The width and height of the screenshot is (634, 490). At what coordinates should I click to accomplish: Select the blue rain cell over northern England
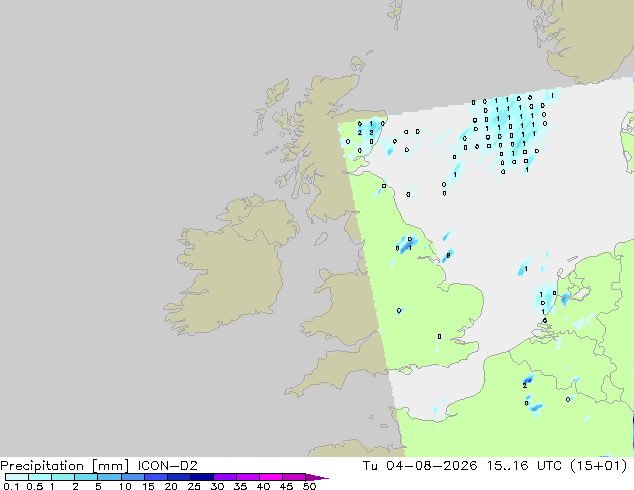click(406, 245)
